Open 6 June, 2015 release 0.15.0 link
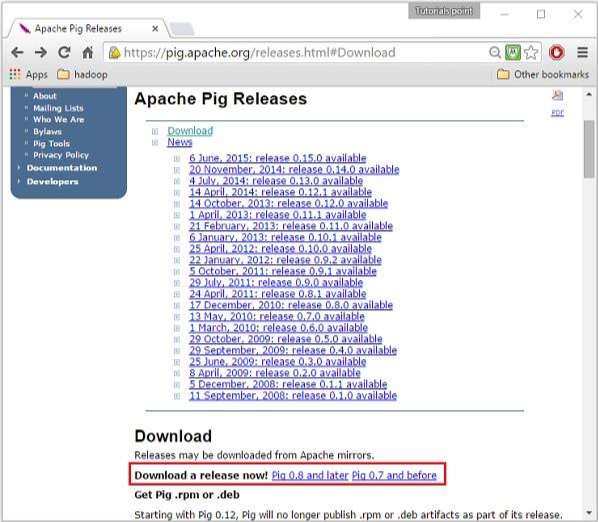Screen dimensions: 598x522 click(278, 158)
